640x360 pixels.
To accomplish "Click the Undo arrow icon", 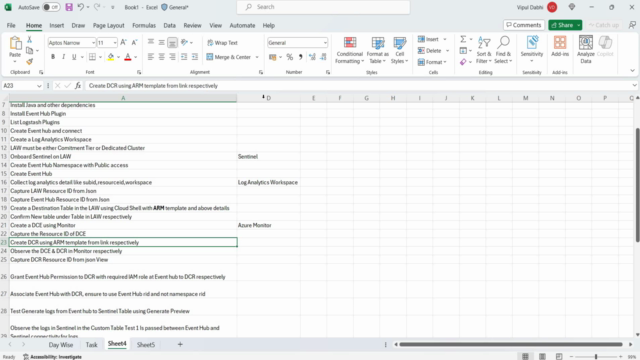I will click(81, 7).
